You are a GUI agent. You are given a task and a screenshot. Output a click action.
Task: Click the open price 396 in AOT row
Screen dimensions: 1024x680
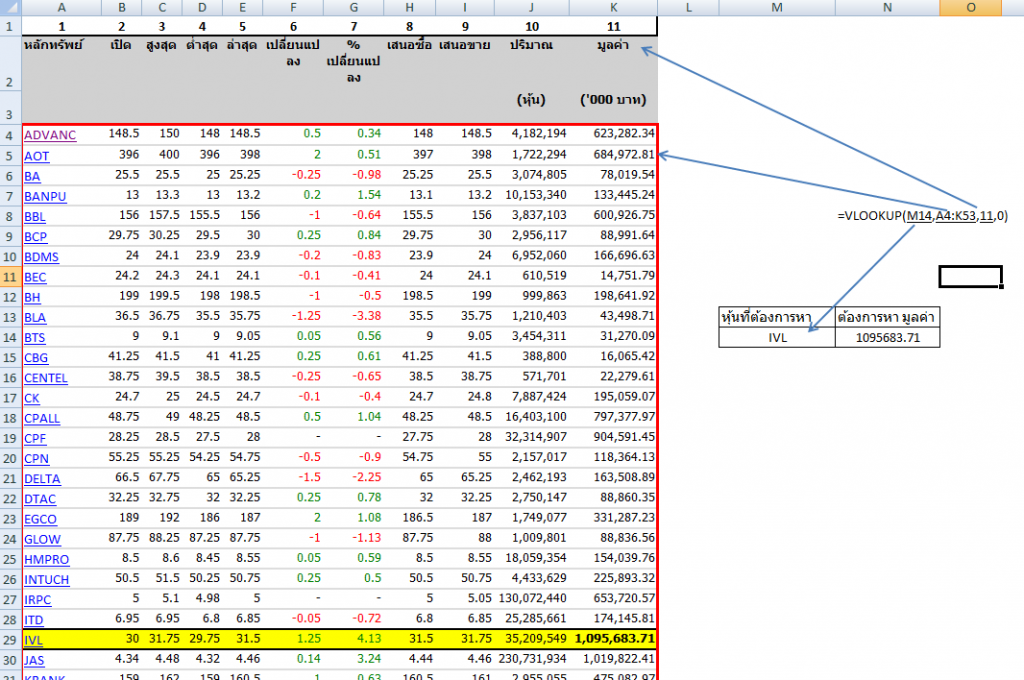(x=121, y=154)
